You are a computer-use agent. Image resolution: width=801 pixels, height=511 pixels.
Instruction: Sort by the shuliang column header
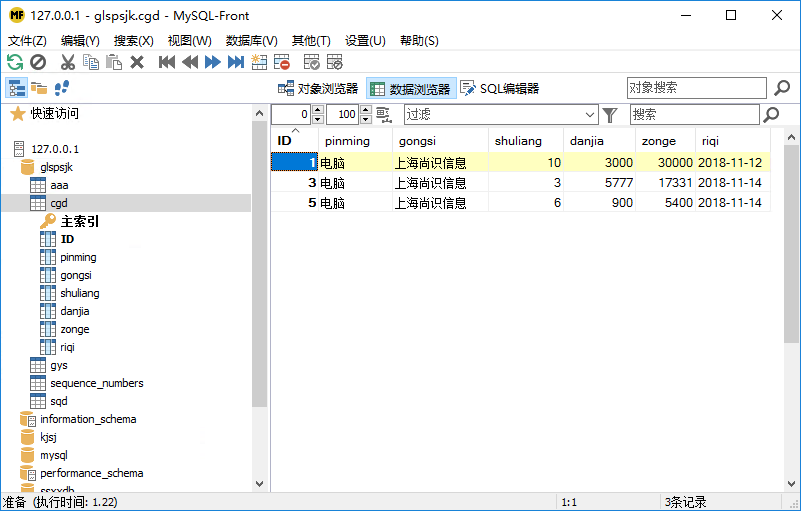(526, 141)
